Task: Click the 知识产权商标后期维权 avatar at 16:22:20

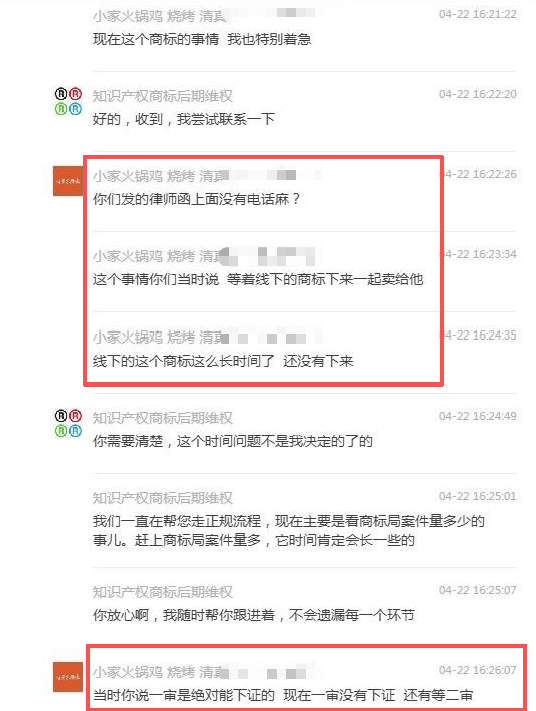Action: (68, 101)
